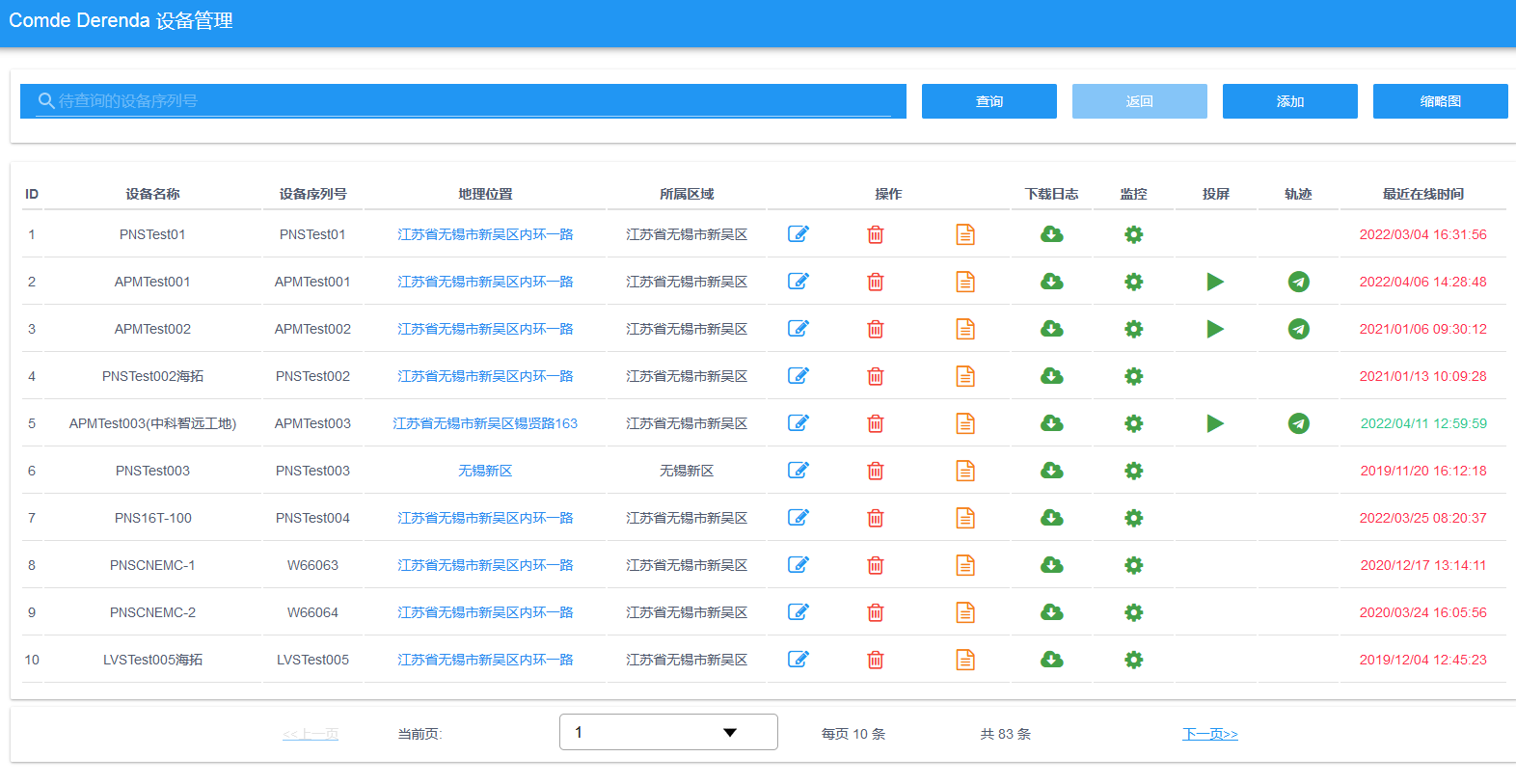Click the 查询 search button

pos(988,101)
